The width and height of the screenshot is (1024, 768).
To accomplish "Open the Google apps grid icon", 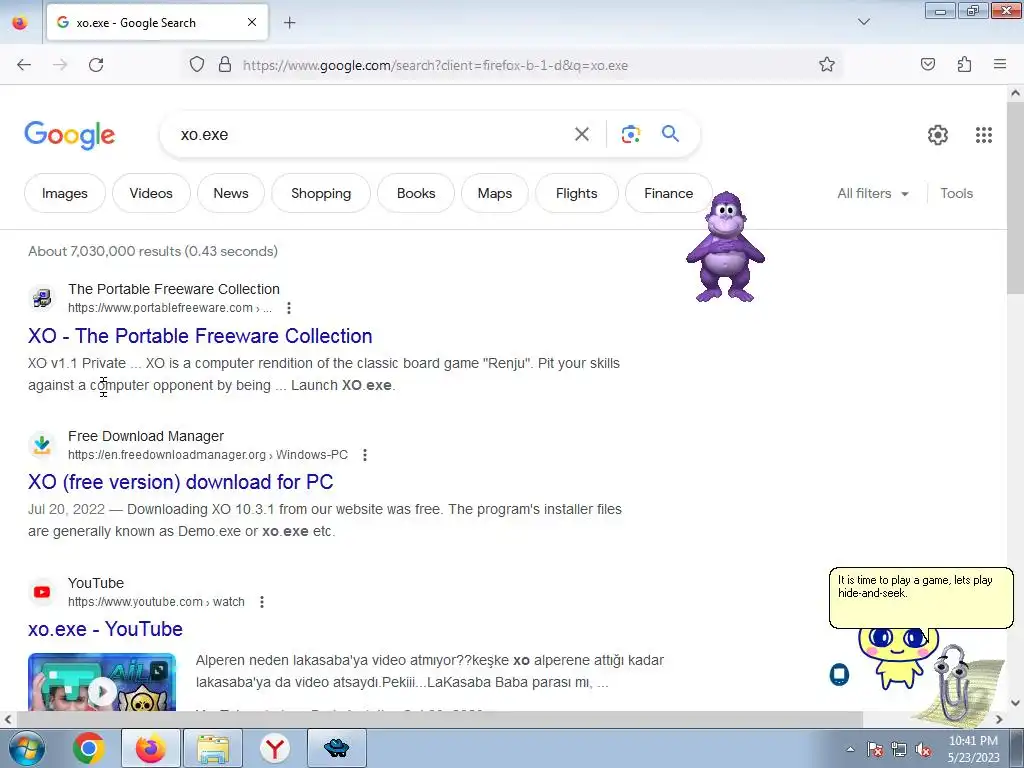I will [984, 135].
